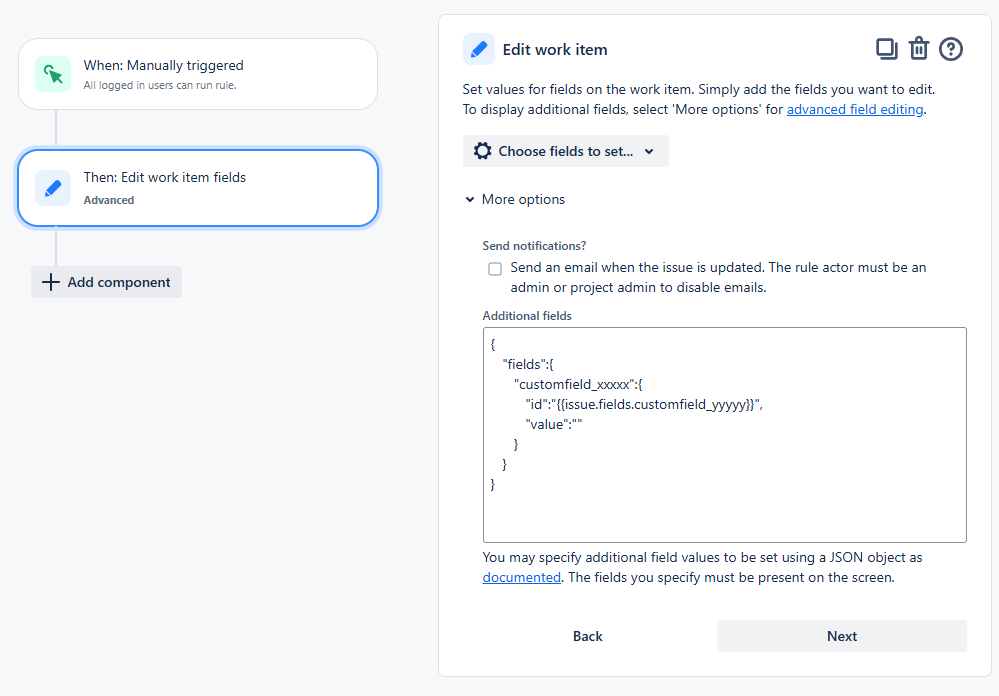Click the Add component button

click(x=106, y=281)
